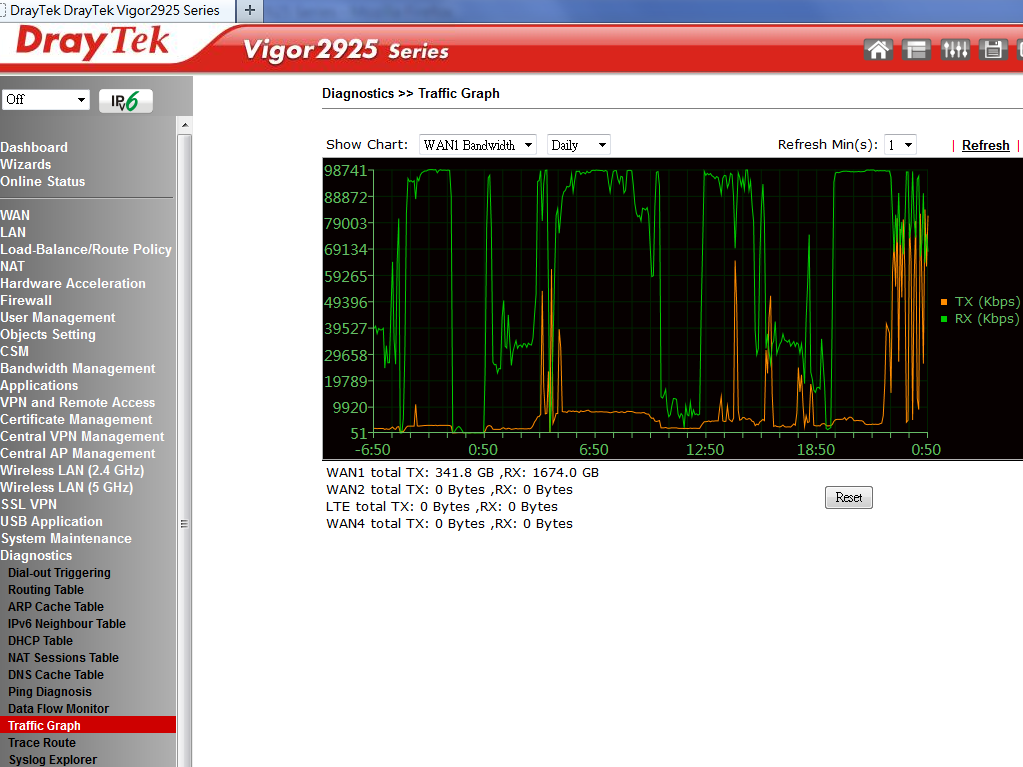Open VPN and Remote Access menu
1023x767 pixels.
pyautogui.click(x=78, y=402)
